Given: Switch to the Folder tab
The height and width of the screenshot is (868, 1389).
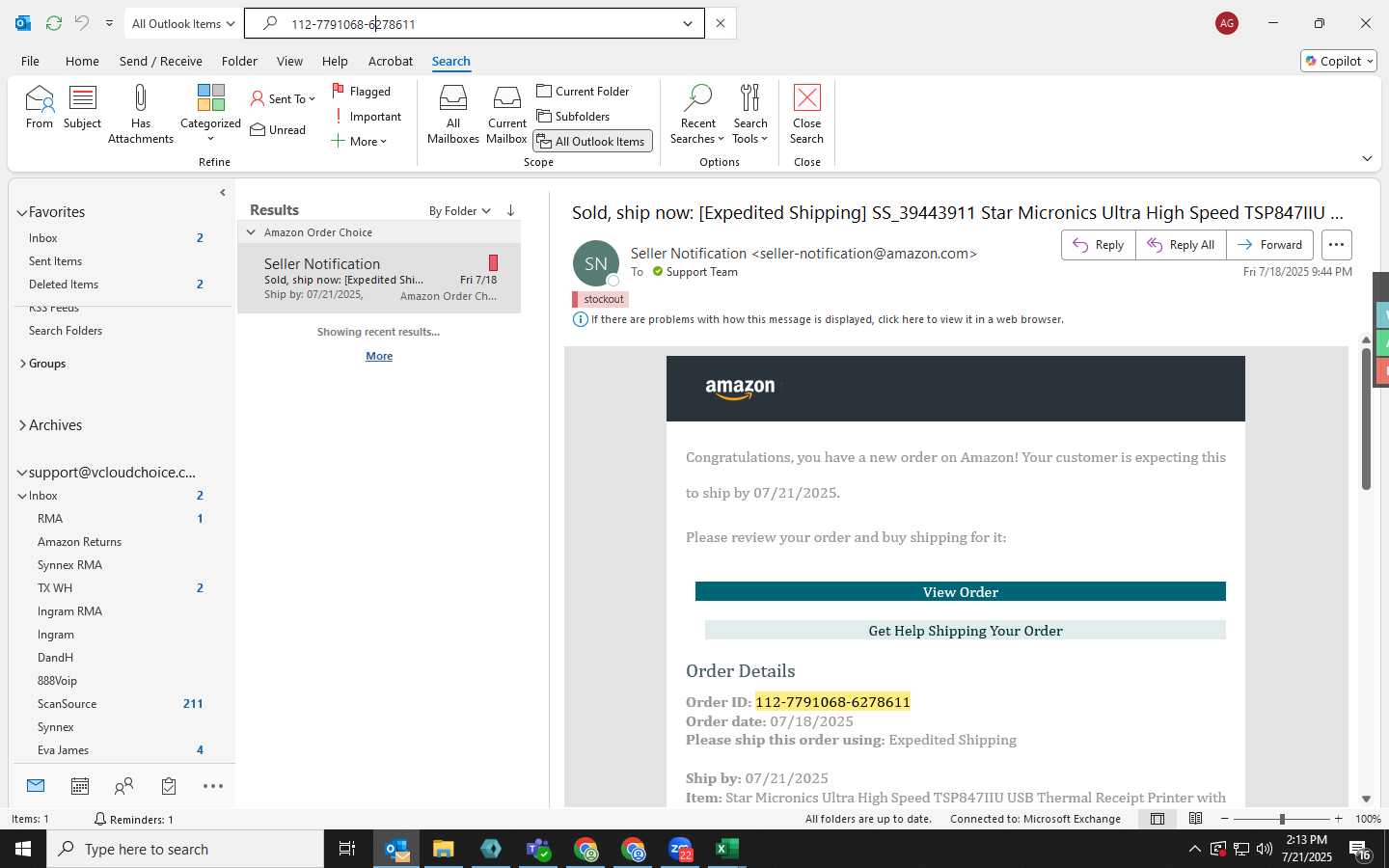Looking at the screenshot, I should click(x=239, y=61).
